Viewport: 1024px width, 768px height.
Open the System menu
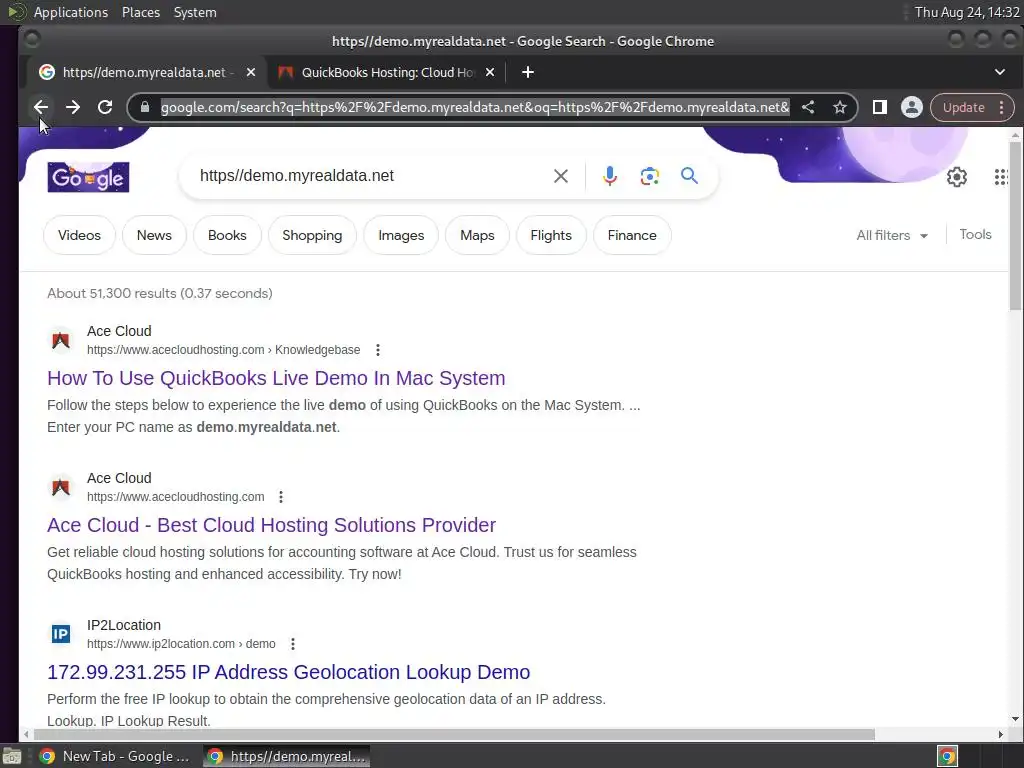(195, 12)
